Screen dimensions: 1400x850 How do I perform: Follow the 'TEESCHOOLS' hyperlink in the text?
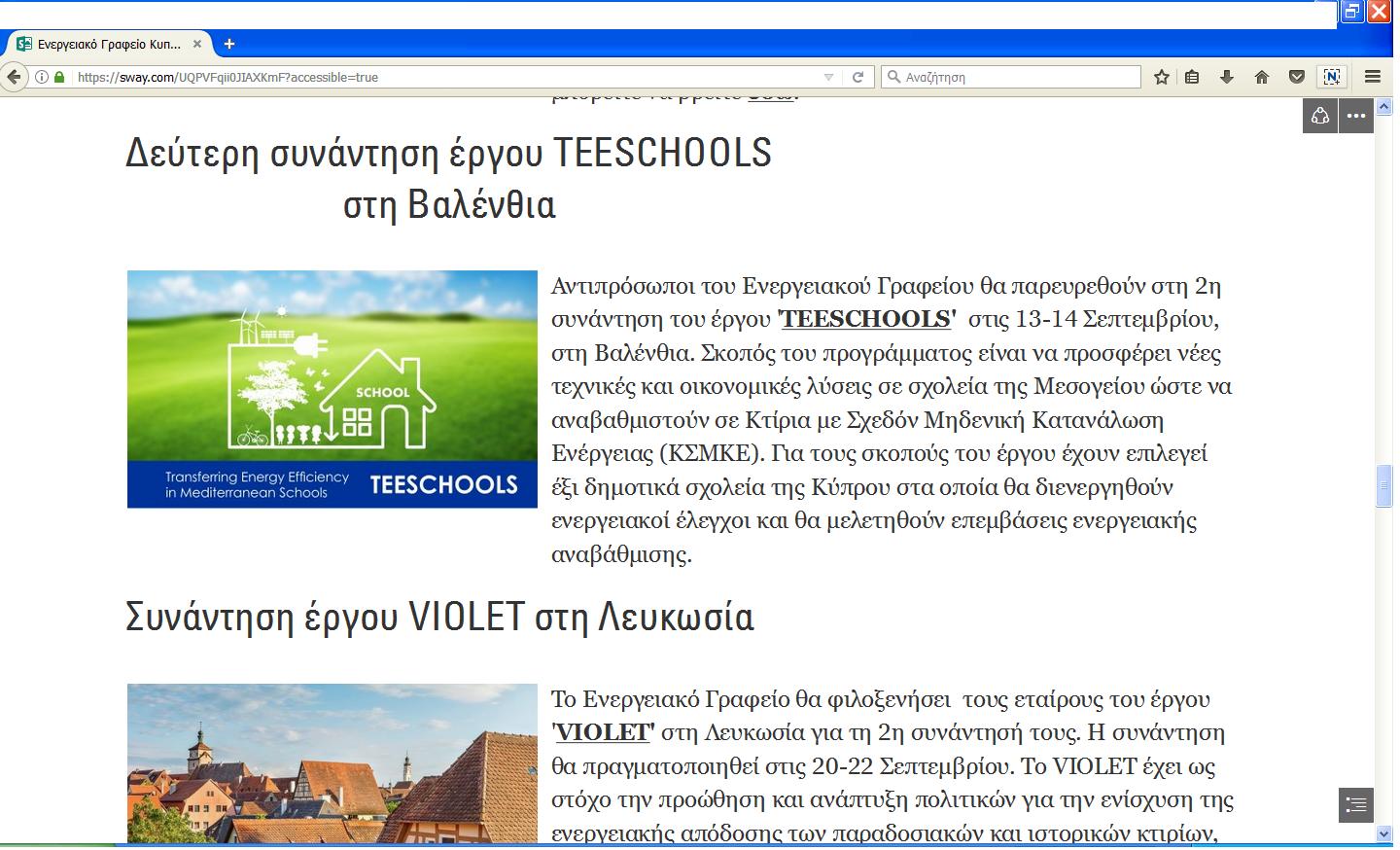click(867, 319)
